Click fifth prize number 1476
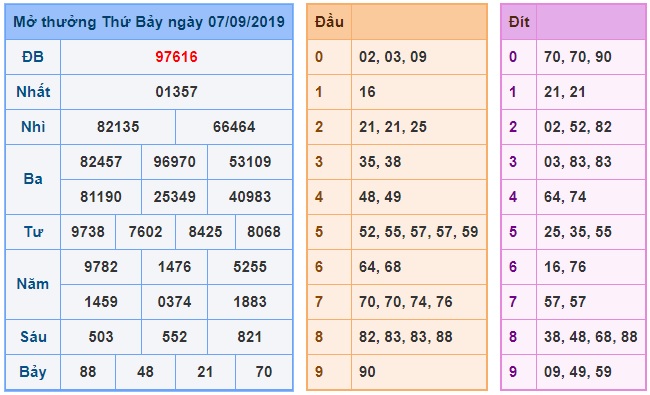This screenshot has height=395, width=650. (x=174, y=267)
